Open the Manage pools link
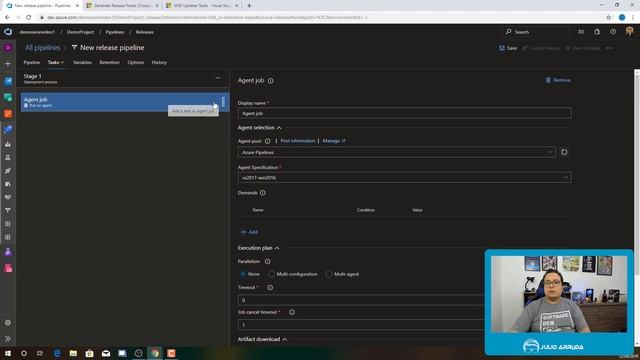Viewport: 640px width, 360px height. click(x=334, y=141)
